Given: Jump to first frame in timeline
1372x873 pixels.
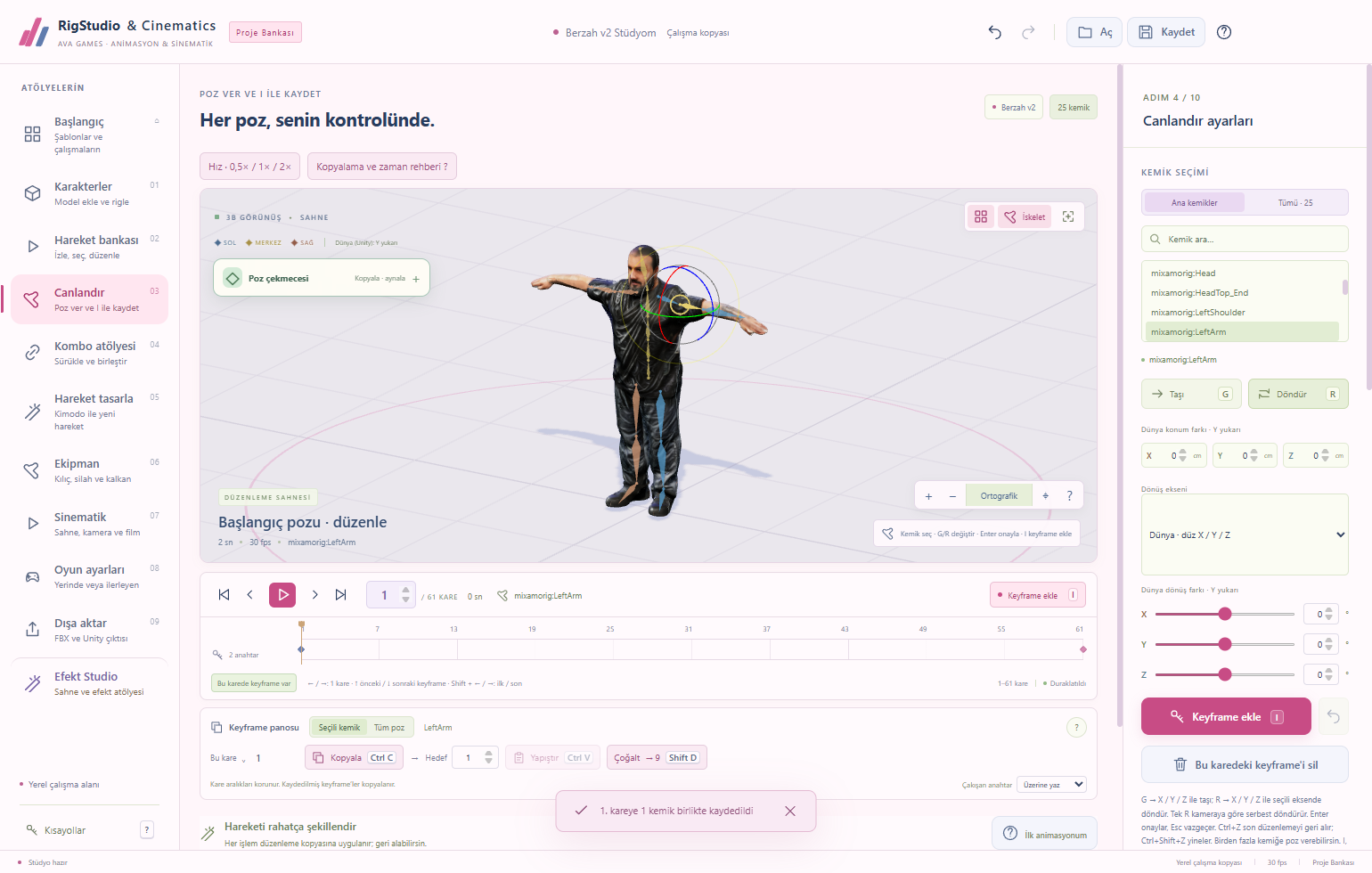Looking at the screenshot, I should (225, 594).
